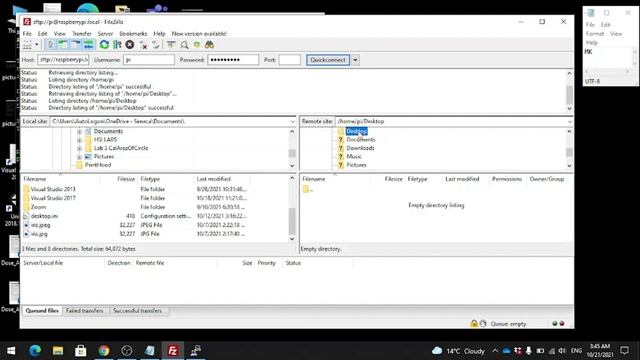
Task: Switch to the Successful transfers tab
Action: (x=138, y=311)
